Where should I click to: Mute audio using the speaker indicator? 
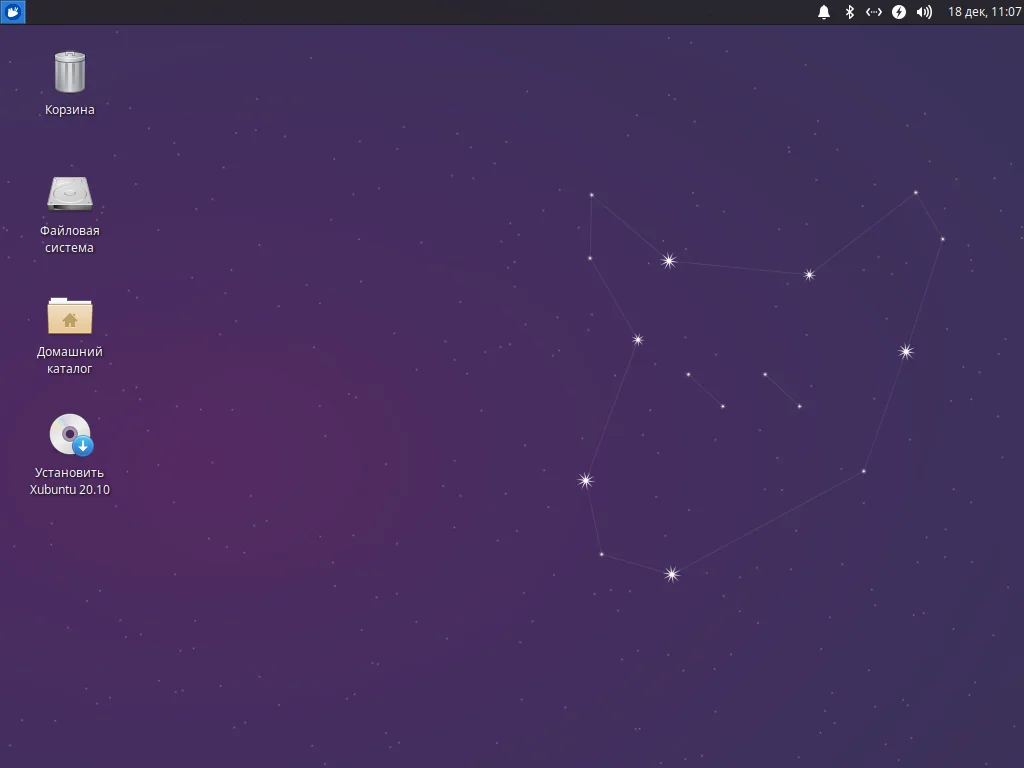(x=924, y=12)
